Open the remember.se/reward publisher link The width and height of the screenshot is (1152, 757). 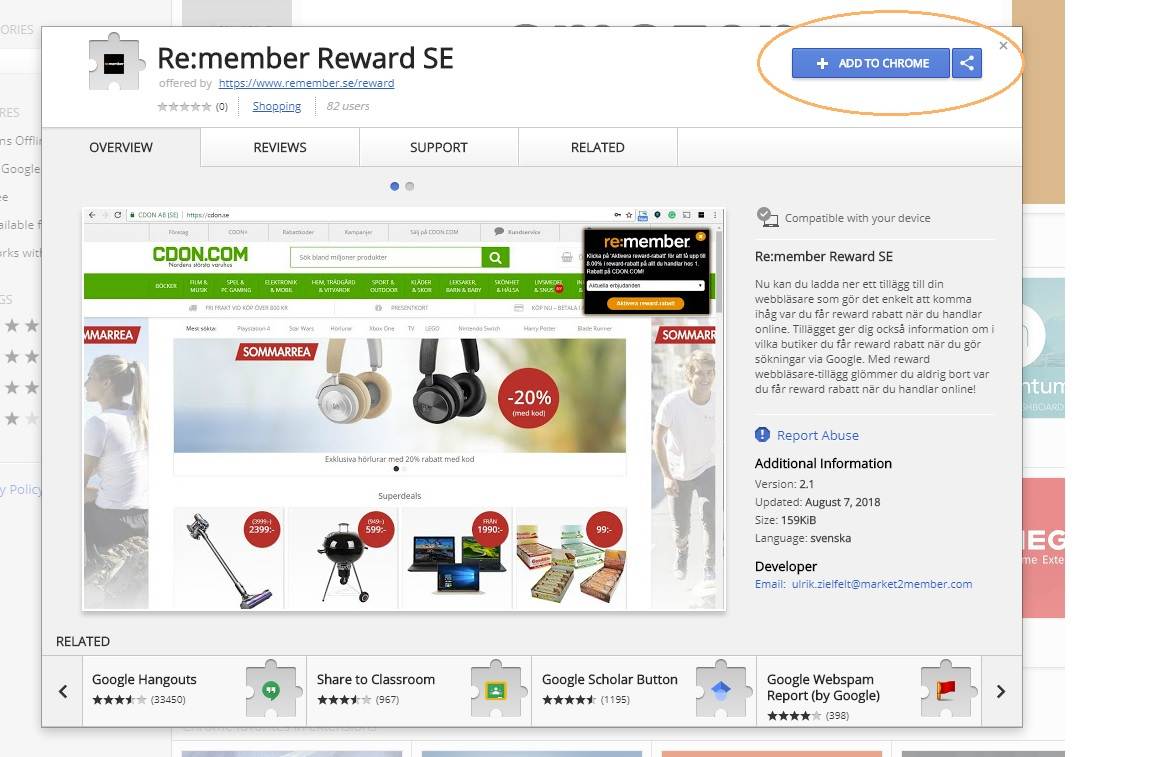pos(306,83)
